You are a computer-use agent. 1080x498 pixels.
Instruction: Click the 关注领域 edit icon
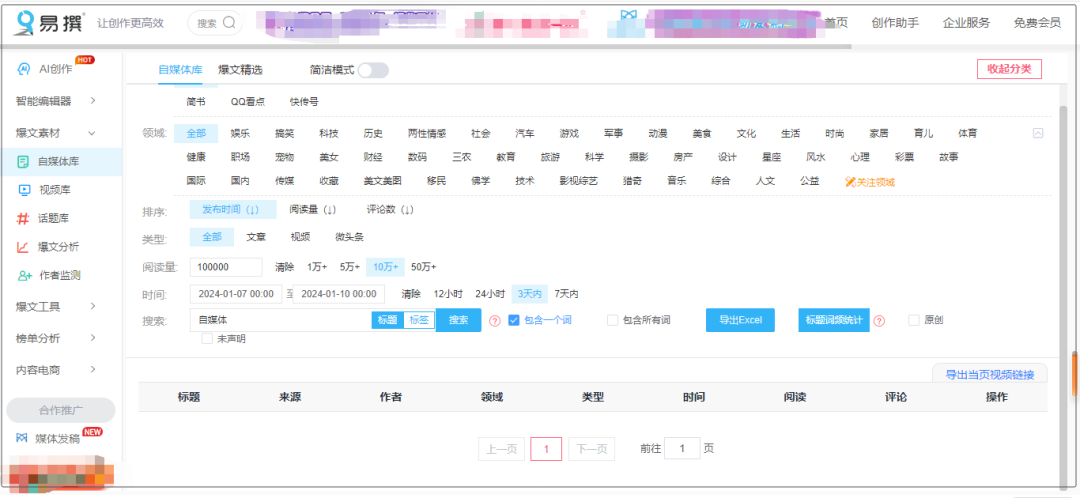[x=850, y=183]
